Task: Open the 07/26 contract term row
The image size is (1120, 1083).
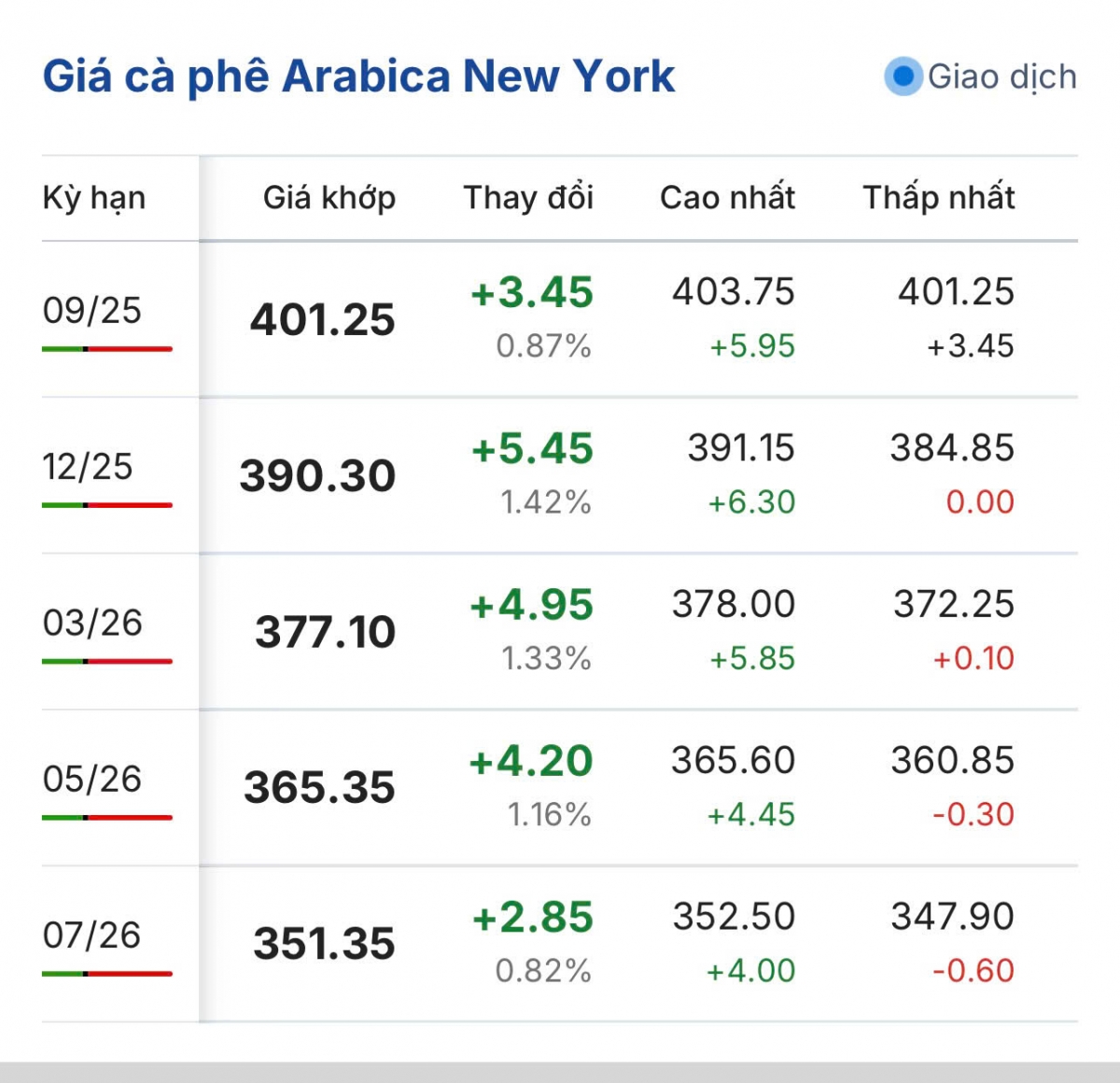Action: [560, 943]
